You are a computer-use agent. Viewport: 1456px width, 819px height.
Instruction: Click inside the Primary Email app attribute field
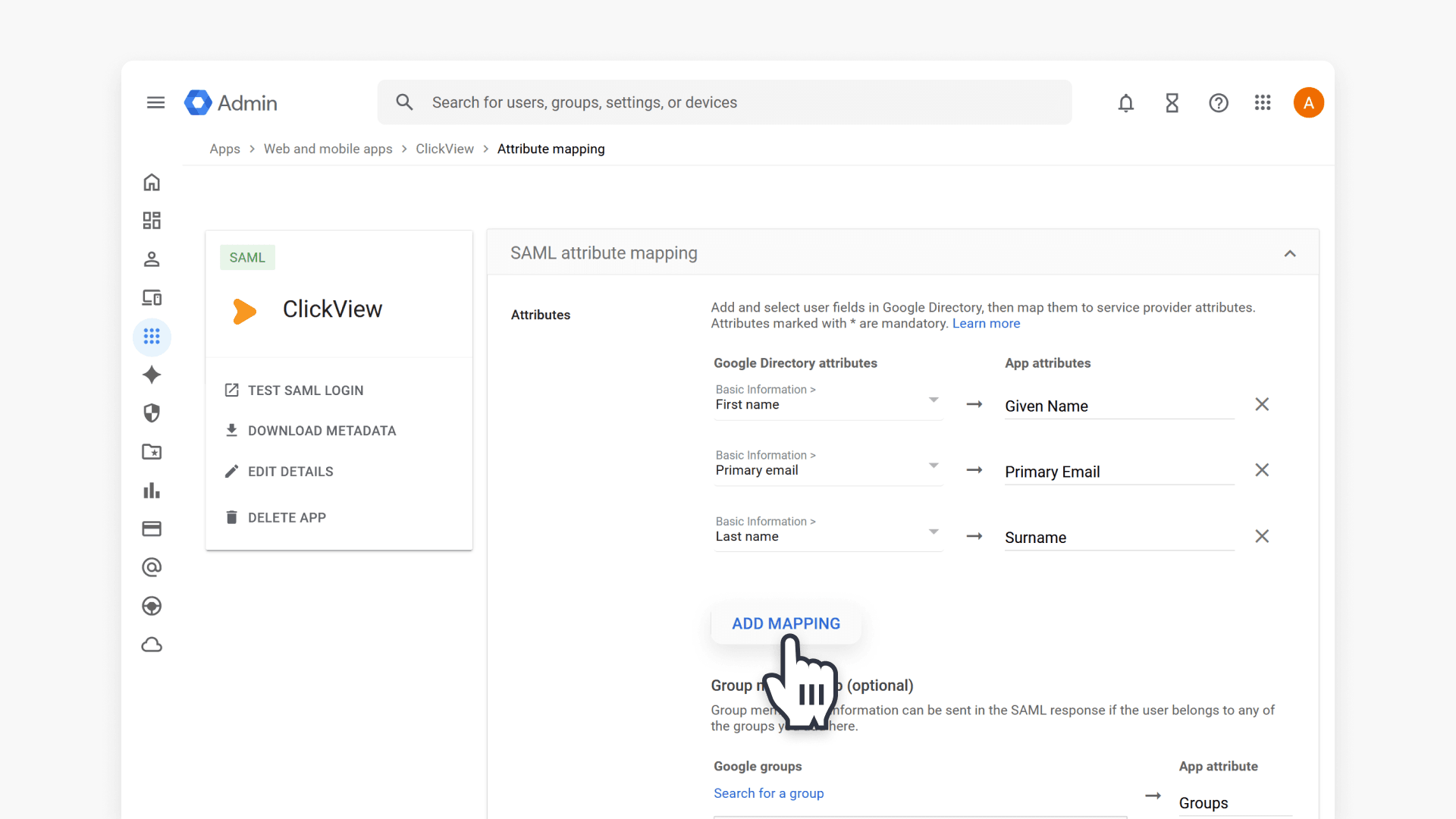coord(1119,472)
